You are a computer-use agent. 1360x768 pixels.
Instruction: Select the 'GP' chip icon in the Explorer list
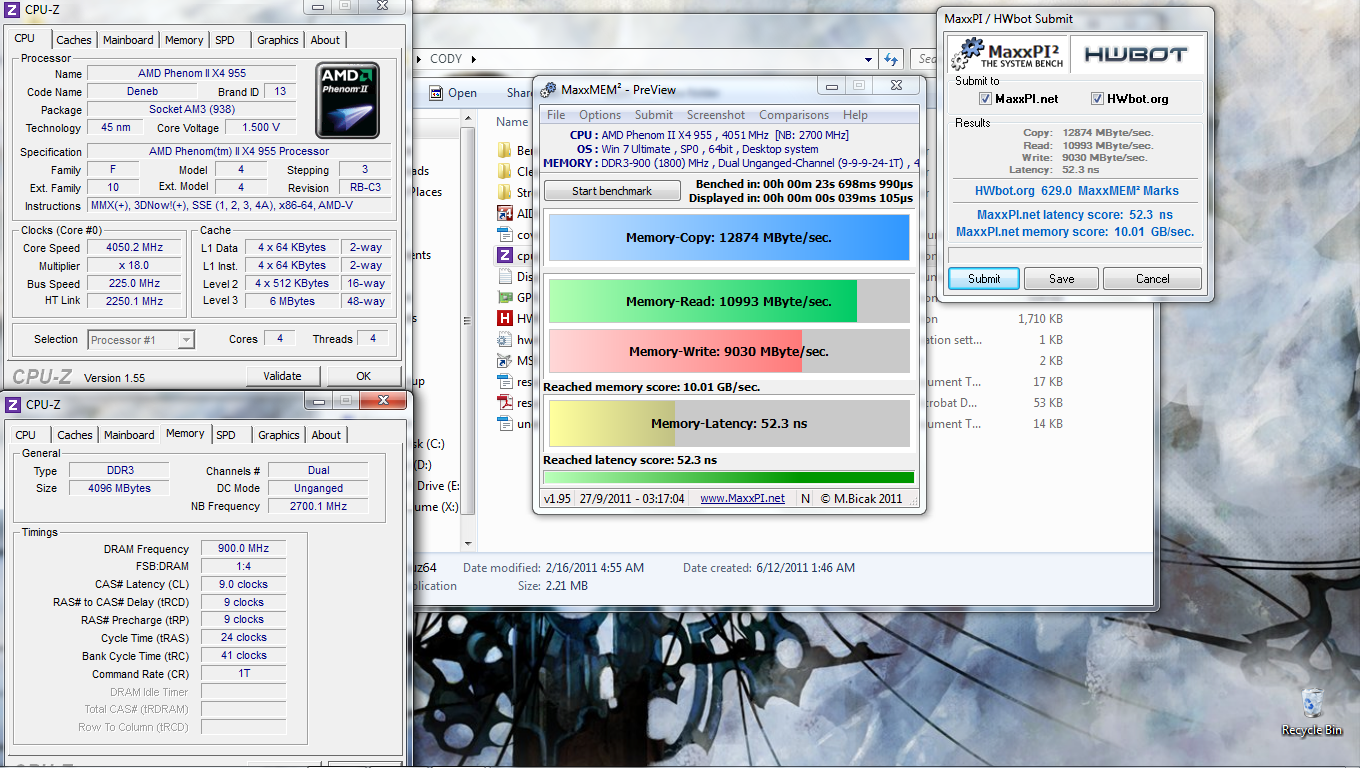504,297
